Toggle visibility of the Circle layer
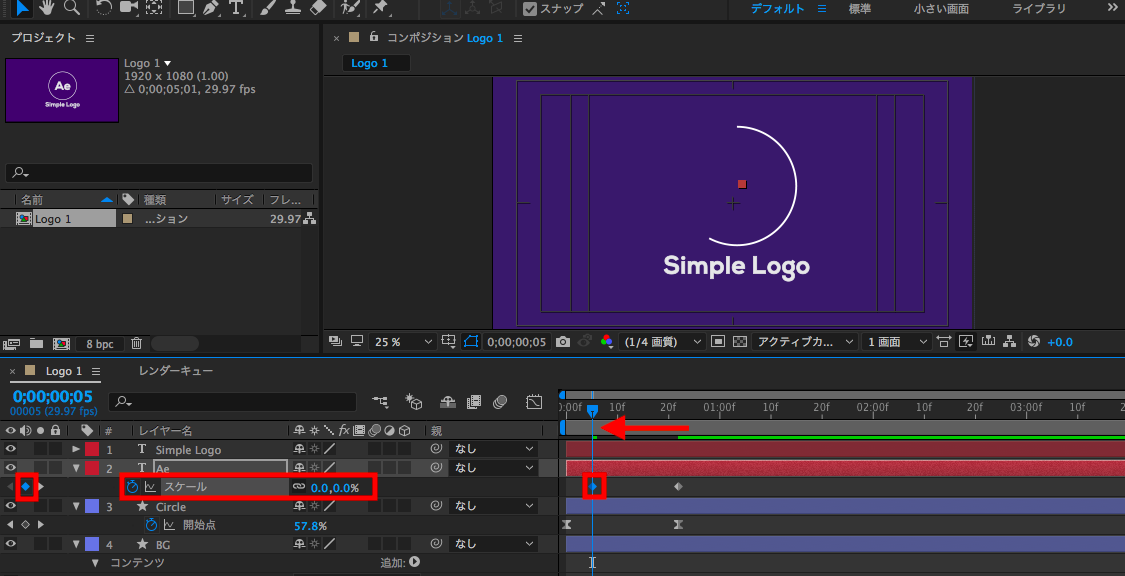 (11, 506)
